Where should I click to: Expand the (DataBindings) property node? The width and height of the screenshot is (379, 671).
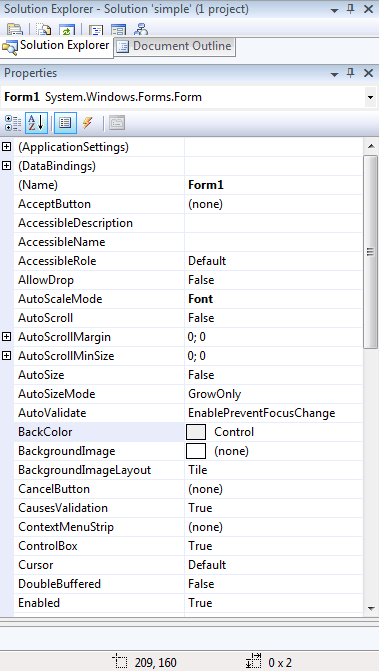click(6, 166)
